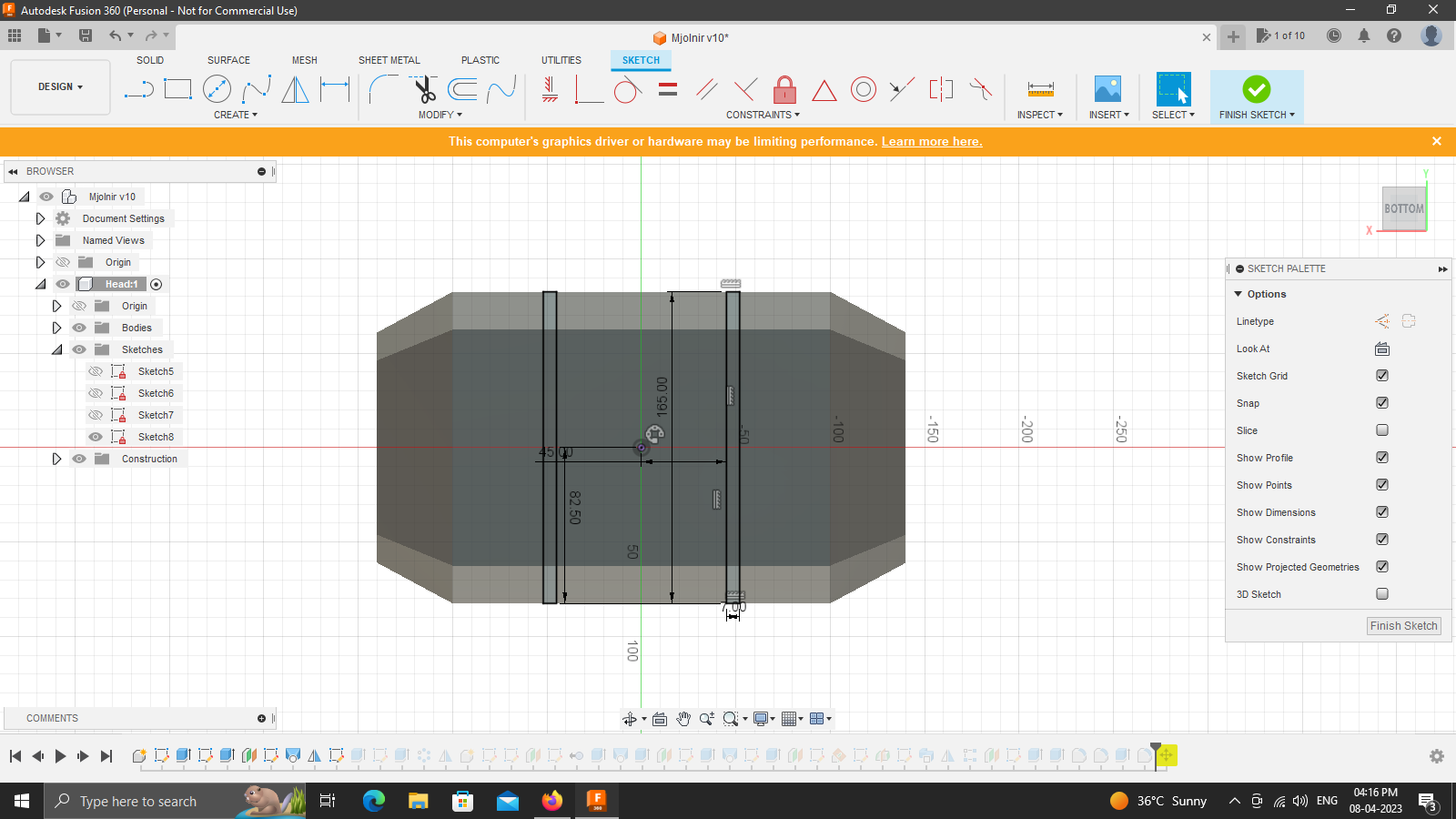Viewport: 1456px width, 819px height.
Task: Switch to the SOLID tab
Action: [x=150, y=60]
